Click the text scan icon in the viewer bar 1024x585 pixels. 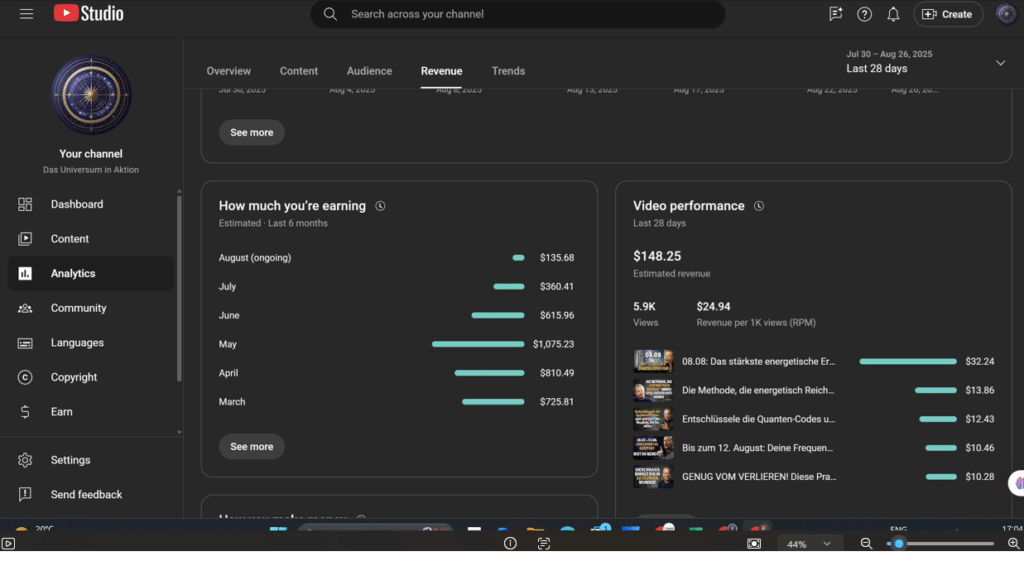tap(543, 544)
